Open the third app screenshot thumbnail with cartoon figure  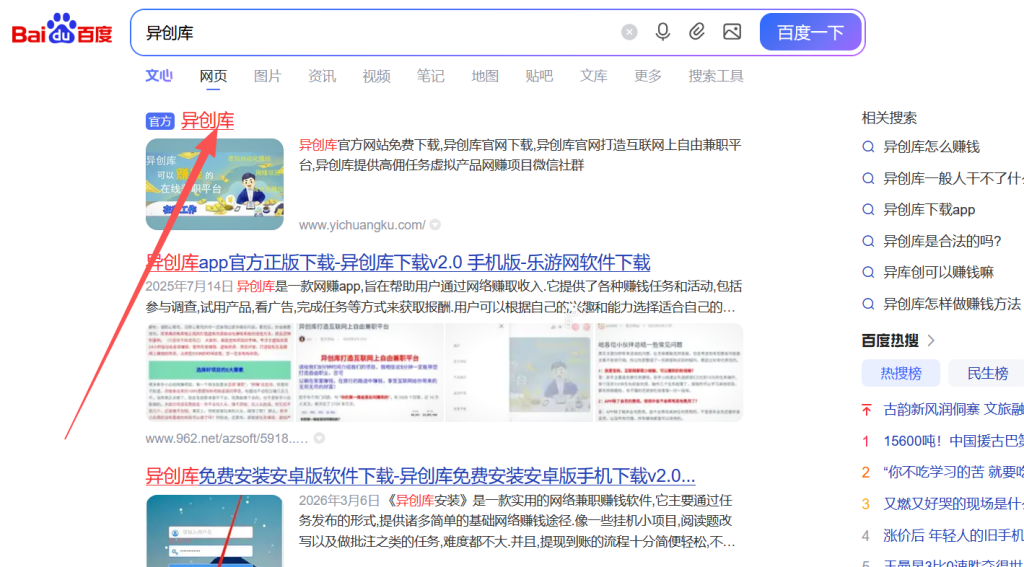(519, 372)
